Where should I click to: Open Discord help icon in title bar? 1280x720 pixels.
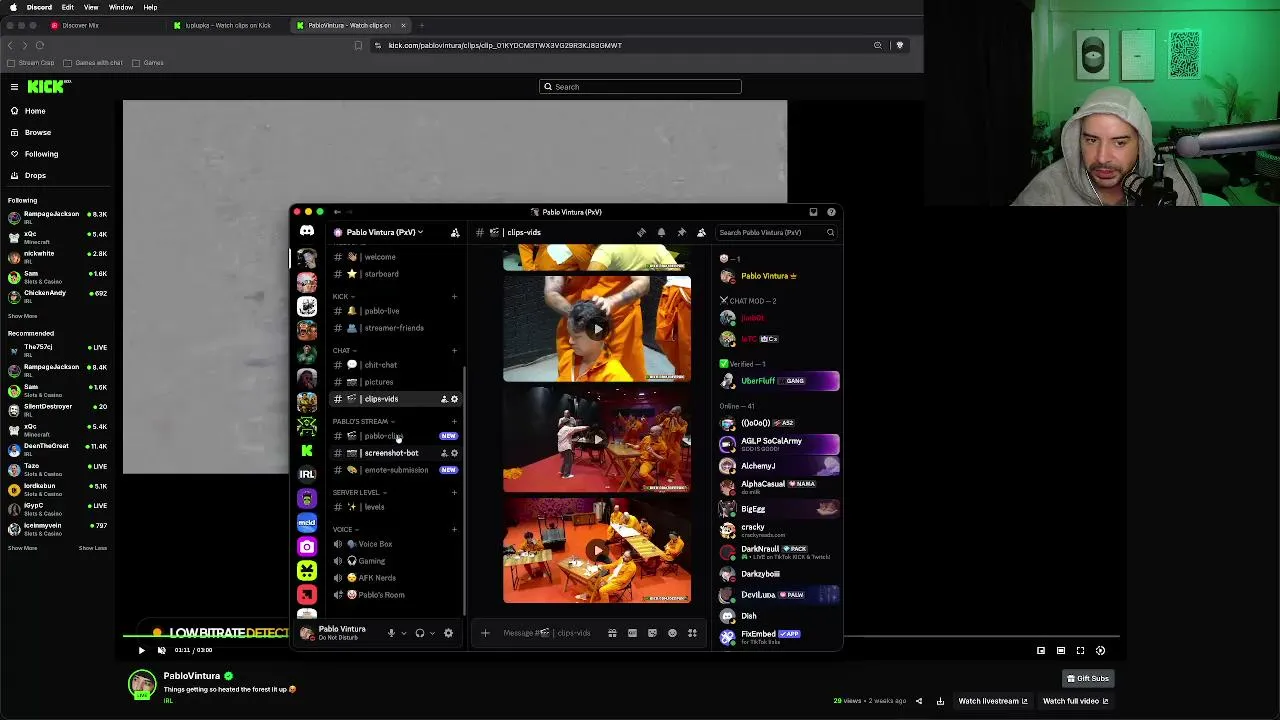pos(831,212)
